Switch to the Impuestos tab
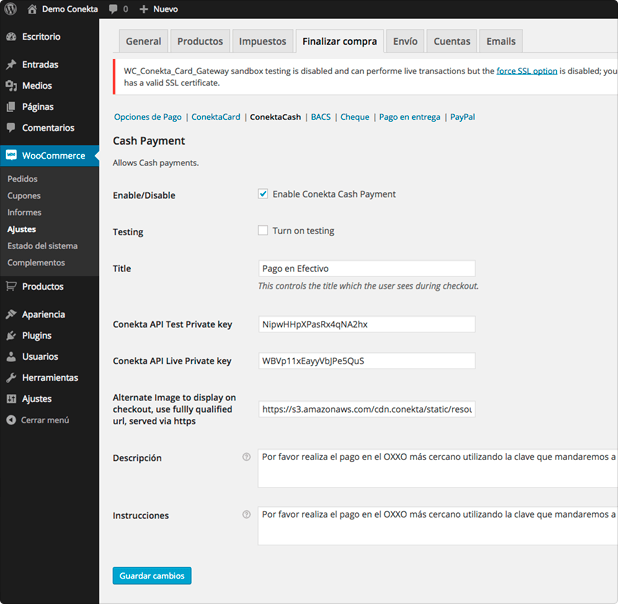618x604 pixels. [262, 41]
